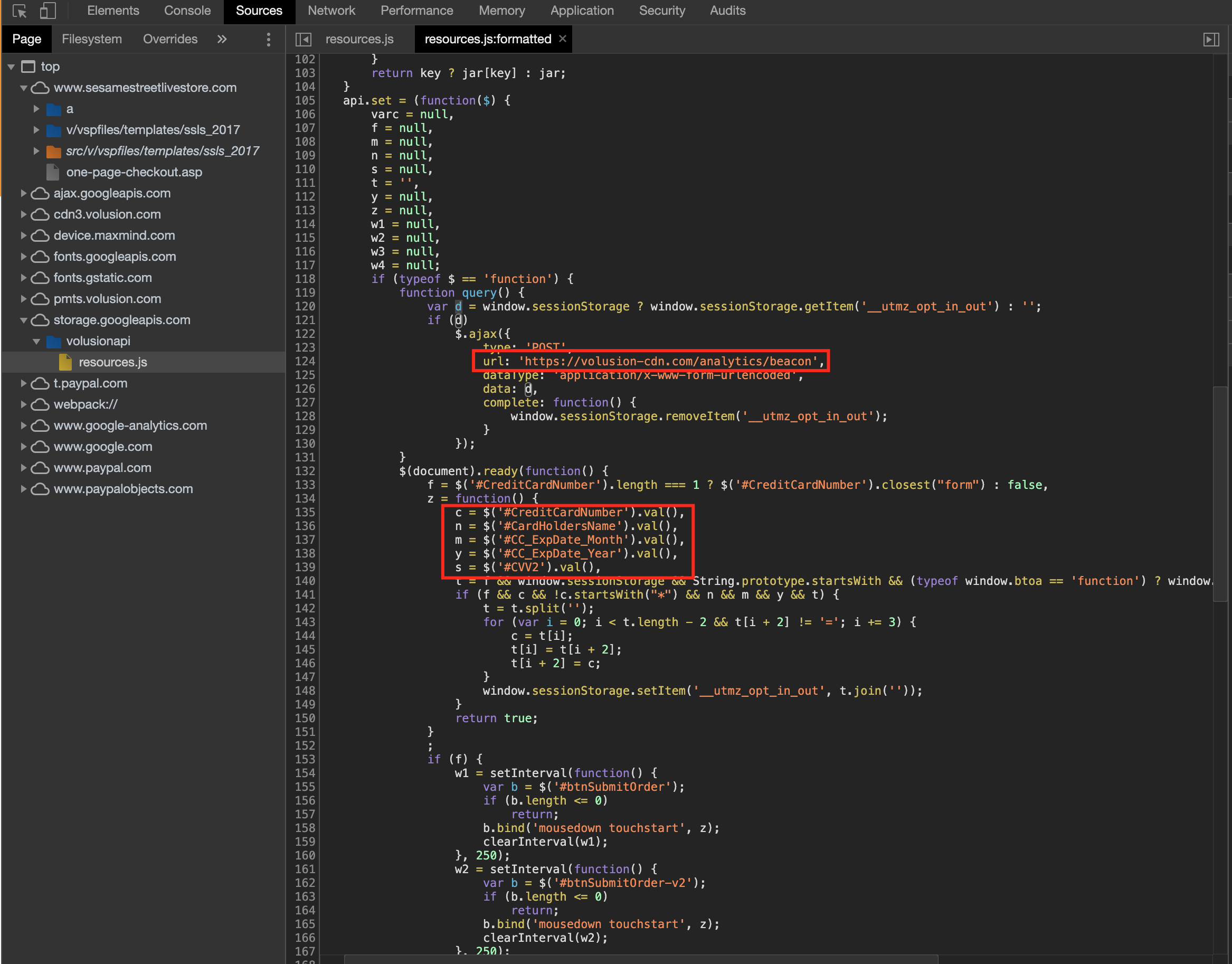Image resolution: width=1232 pixels, height=964 pixels.
Task: Hide the navigator sidebar pane icon
Action: pos(303,39)
